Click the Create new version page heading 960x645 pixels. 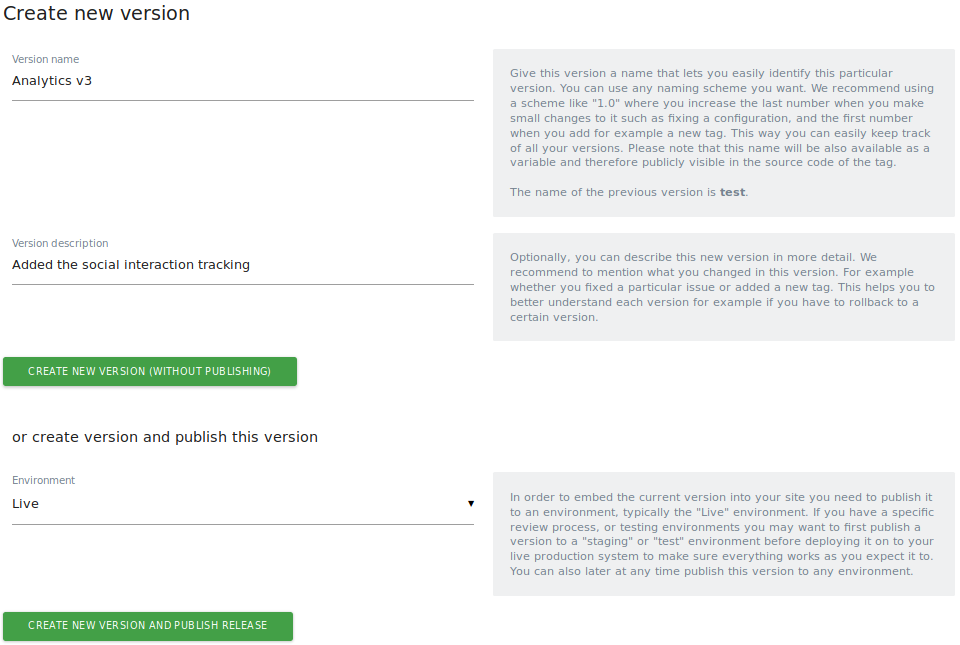[96, 14]
